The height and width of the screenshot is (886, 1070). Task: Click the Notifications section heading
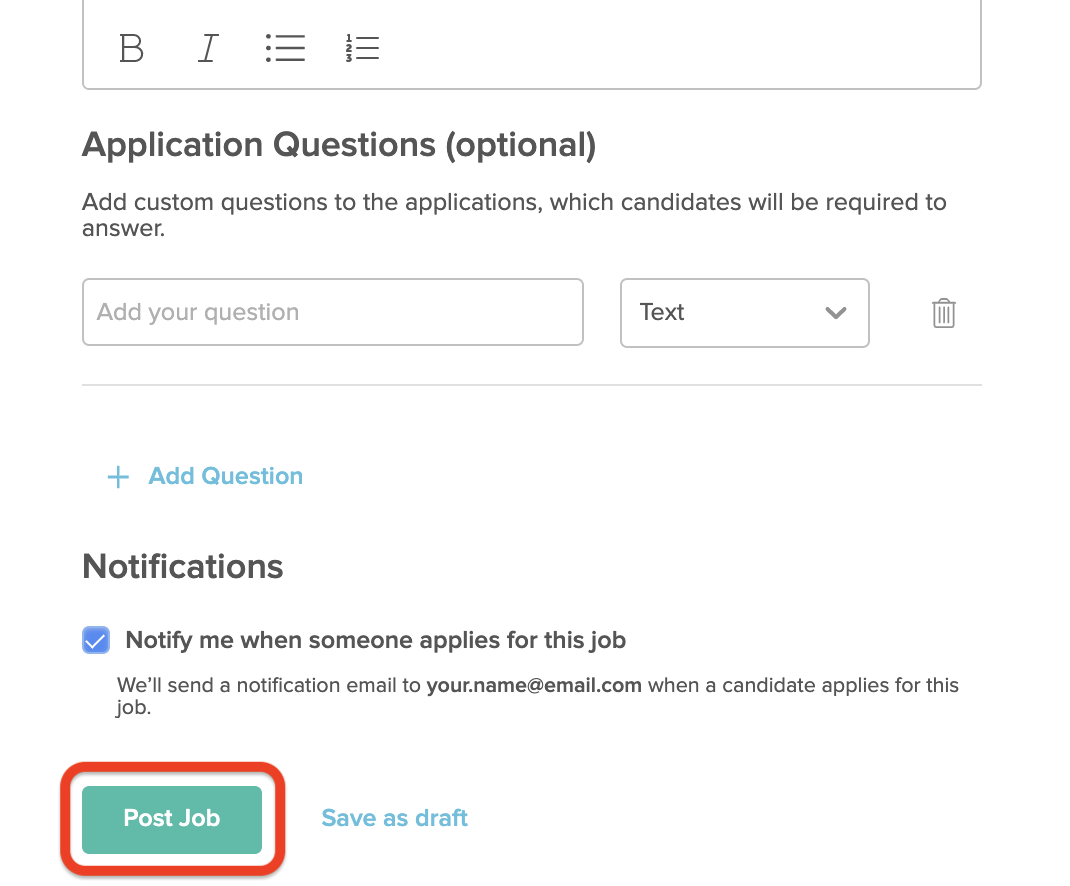pos(183,567)
